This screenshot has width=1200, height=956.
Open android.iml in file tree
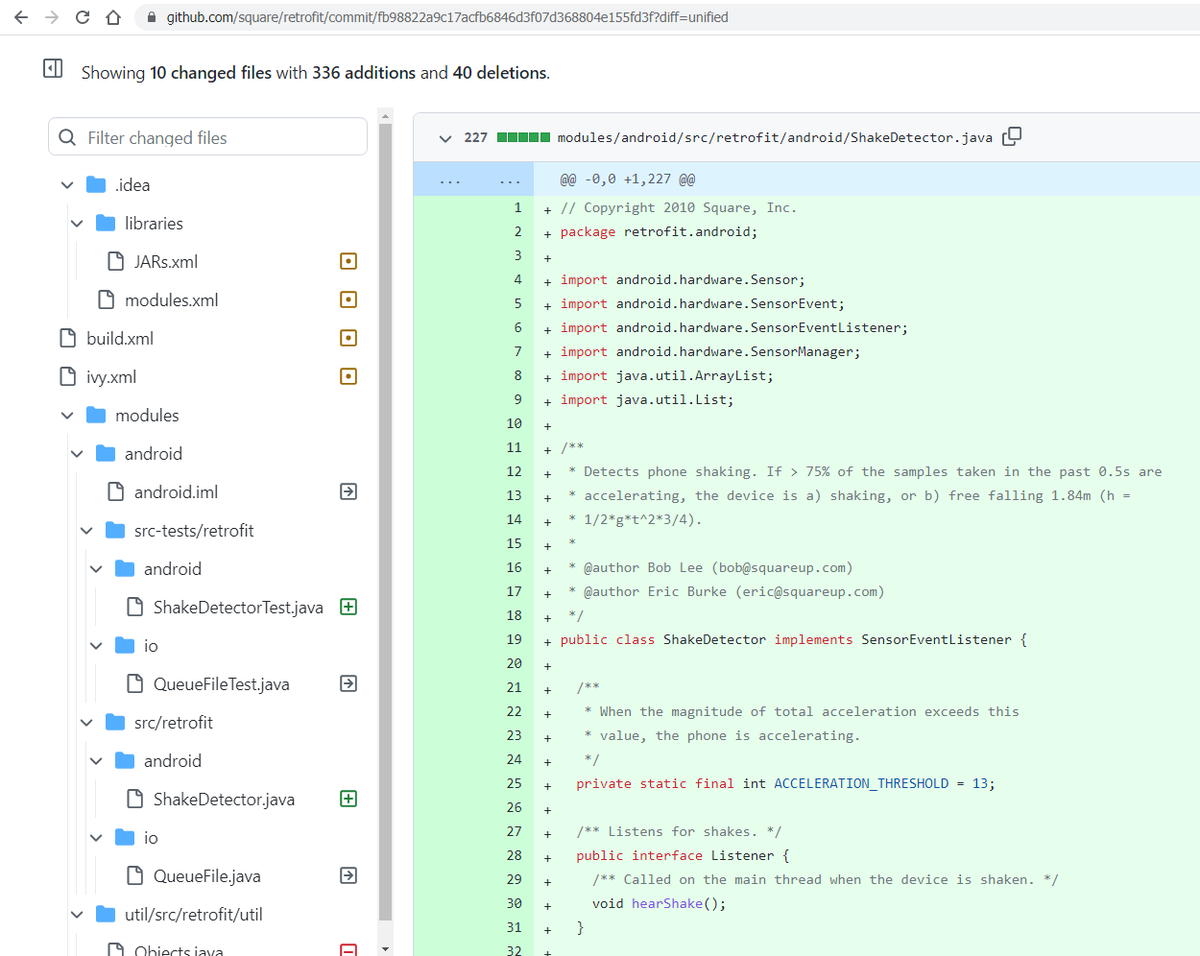point(176,492)
